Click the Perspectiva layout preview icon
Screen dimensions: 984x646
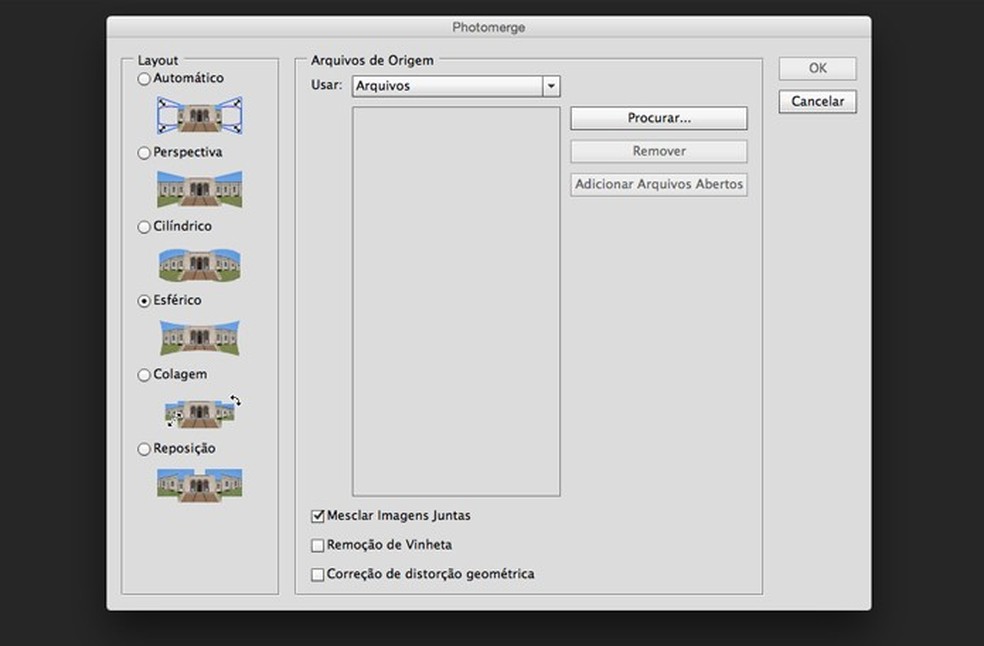tap(200, 189)
